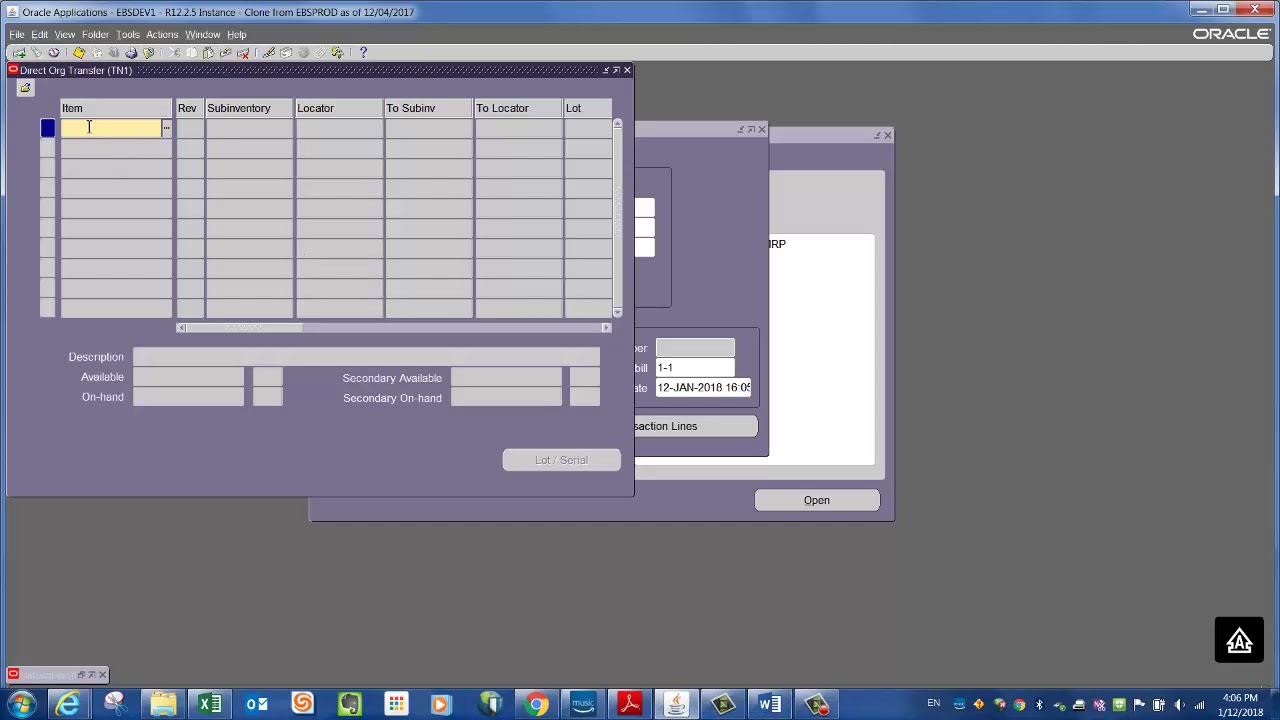Click the Delete record red-X icon
The image size is (1280, 720).
[243, 52]
